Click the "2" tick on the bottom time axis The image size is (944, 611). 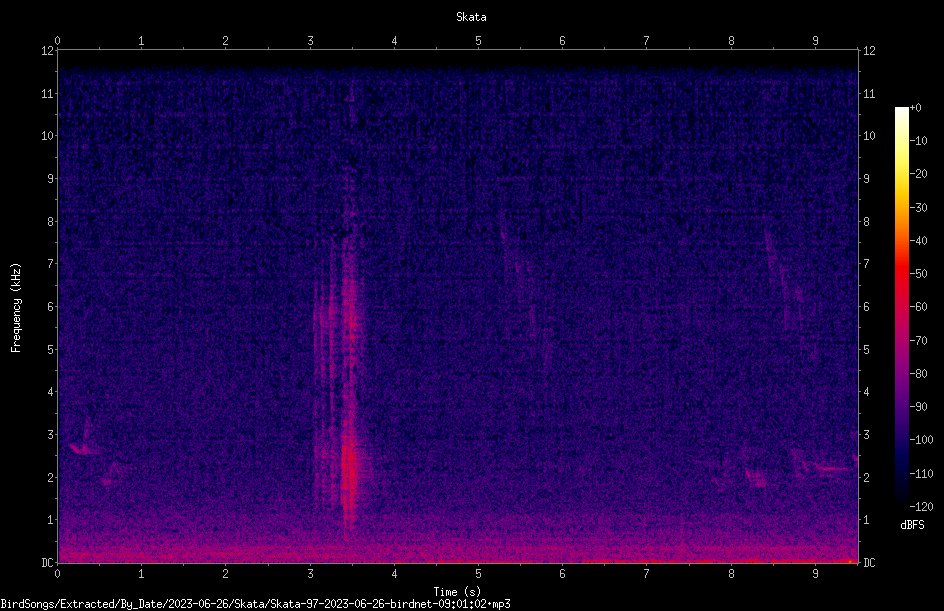pyautogui.click(x=226, y=574)
